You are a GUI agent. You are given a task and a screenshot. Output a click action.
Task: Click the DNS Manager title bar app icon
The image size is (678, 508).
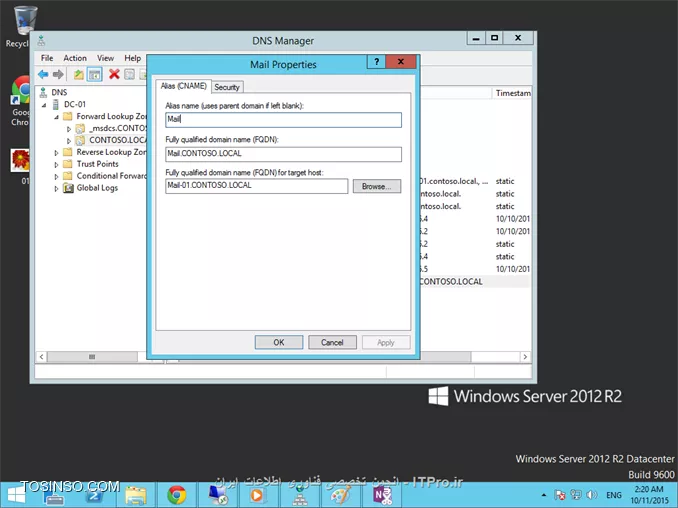coord(41,41)
